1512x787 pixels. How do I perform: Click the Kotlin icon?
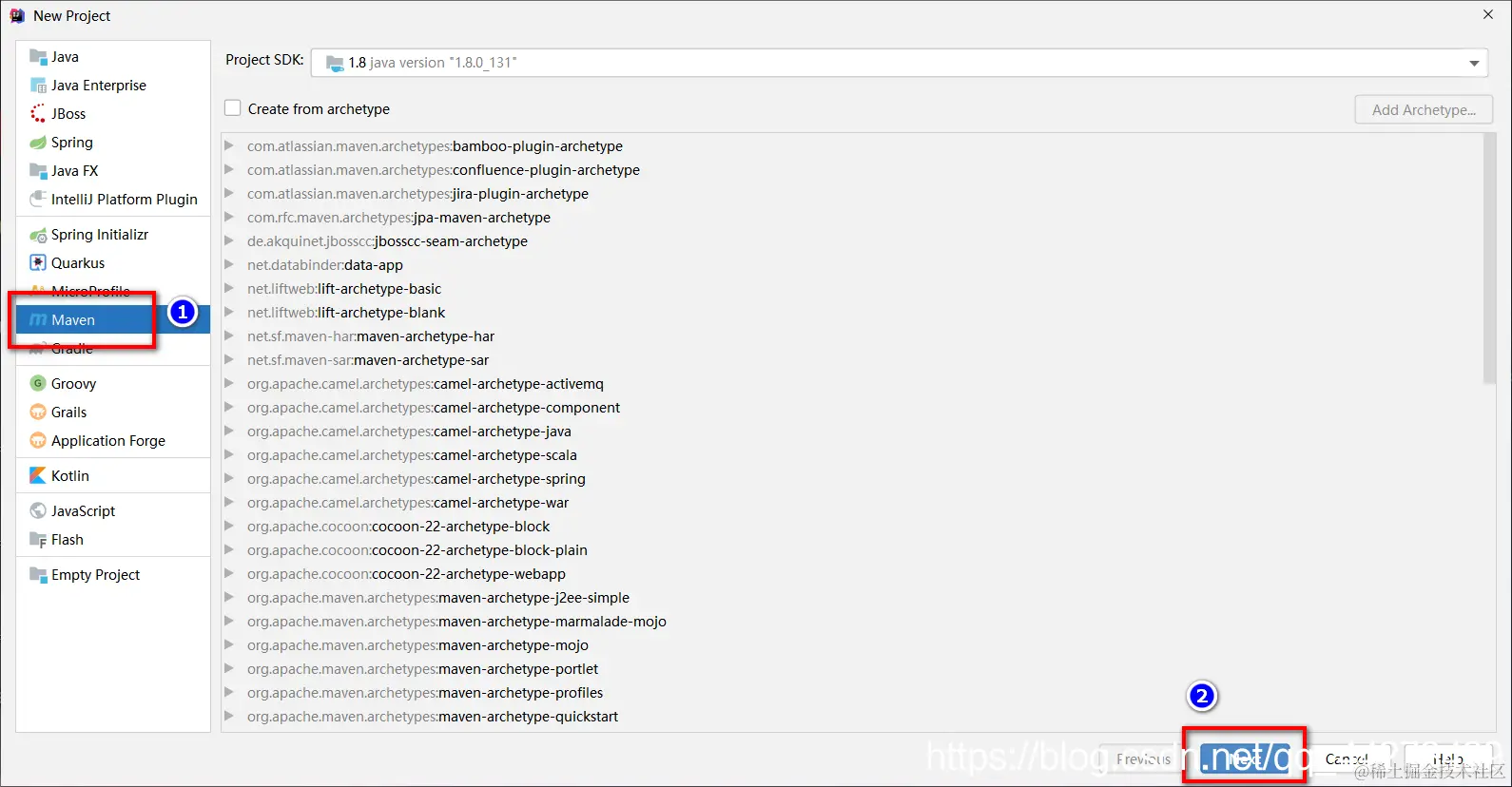pyautogui.click(x=38, y=476)
